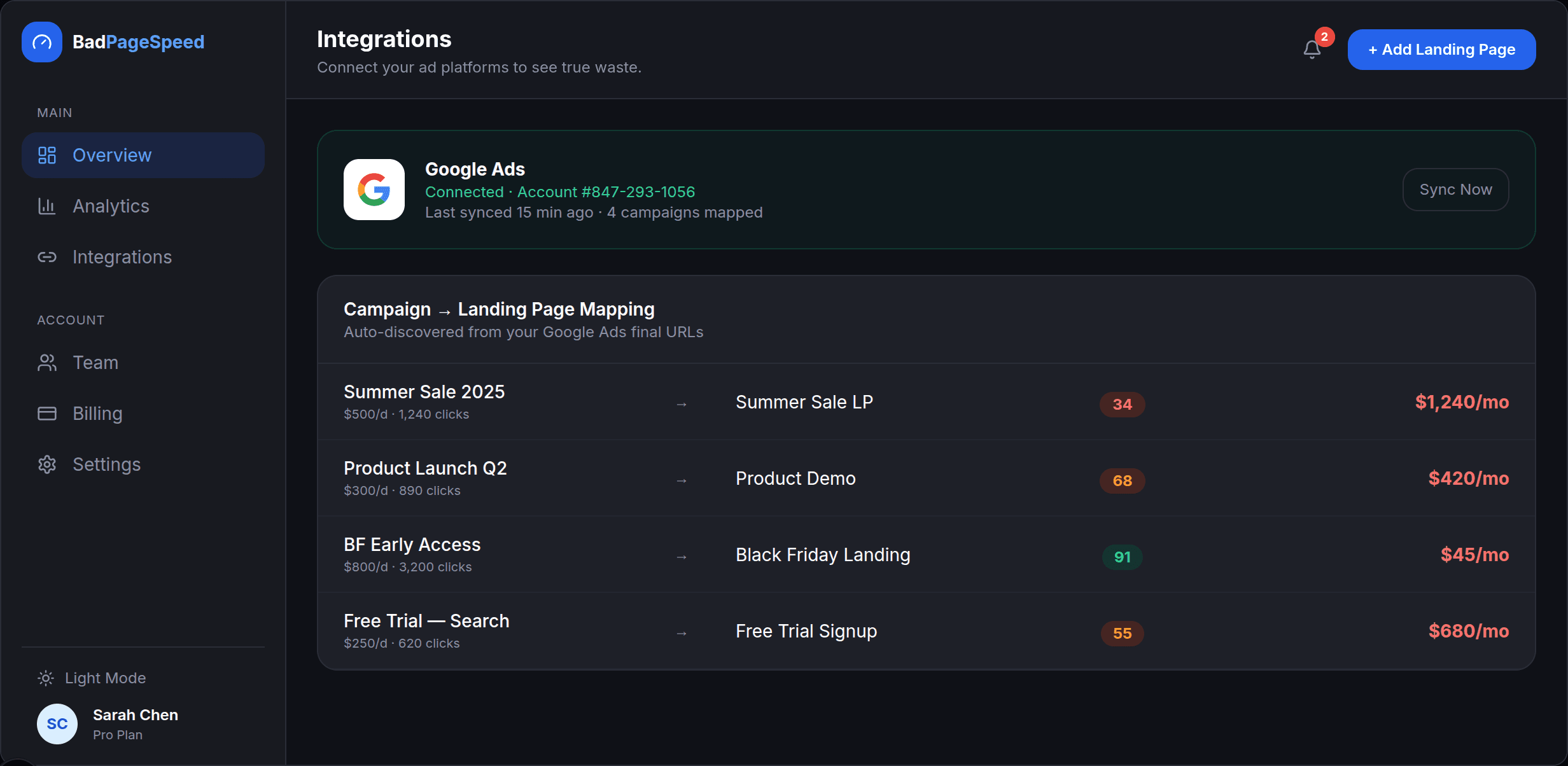Select the Product Launch Q2 campaign name
The image size is (1568, 766).
pyautogui.click(x=425, y=468)
